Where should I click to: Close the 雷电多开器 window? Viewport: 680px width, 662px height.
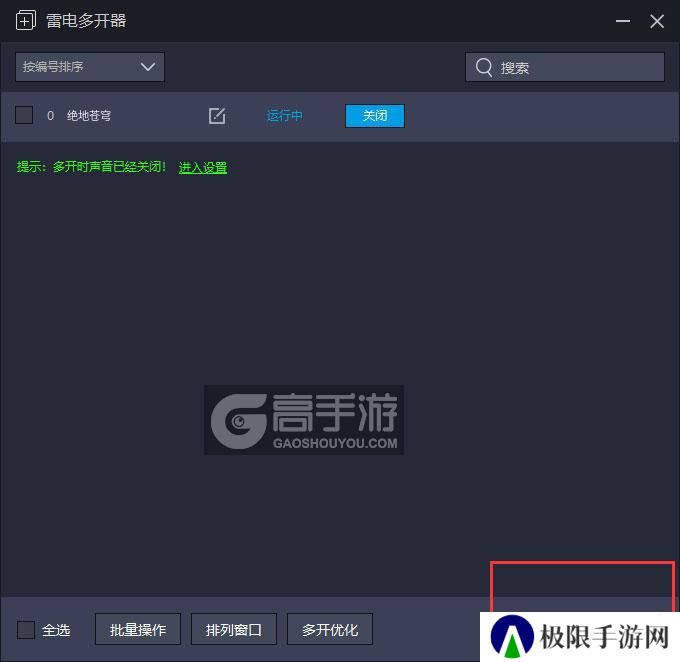coord(657,21)
